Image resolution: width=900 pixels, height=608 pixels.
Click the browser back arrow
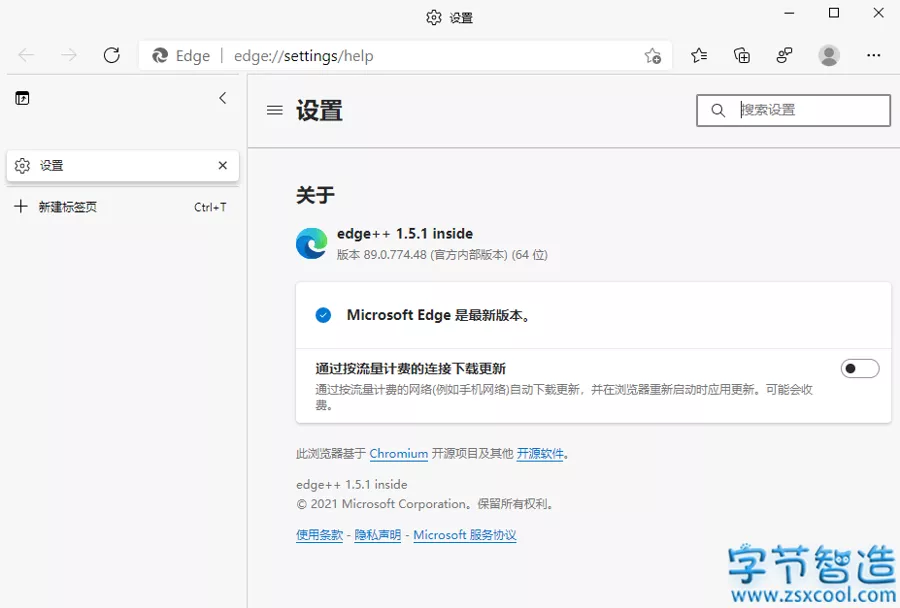point(26,55)
